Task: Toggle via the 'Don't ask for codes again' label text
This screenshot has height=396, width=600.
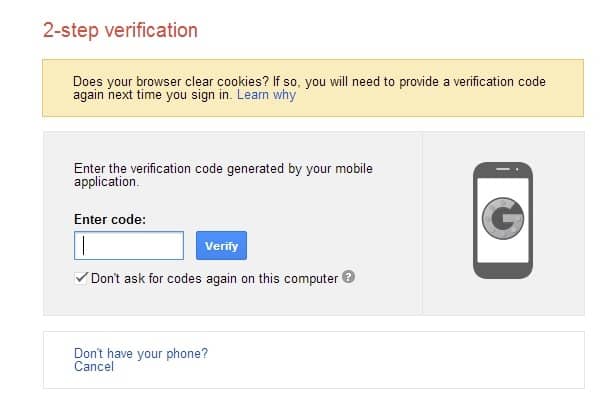Action: 215,279
